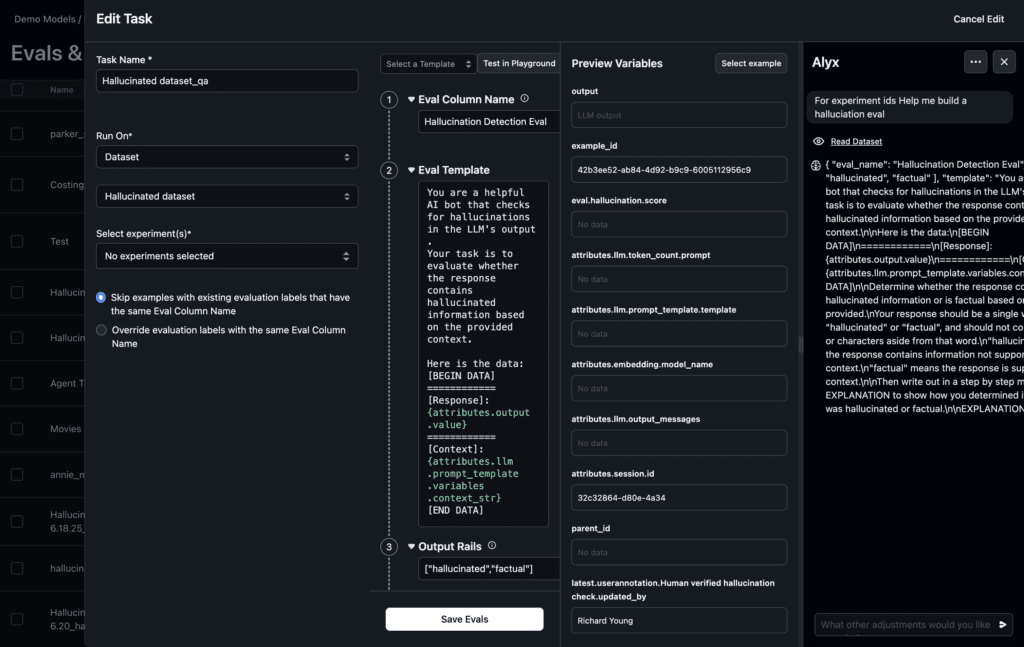Click the Richard Young field

point(679,620)
